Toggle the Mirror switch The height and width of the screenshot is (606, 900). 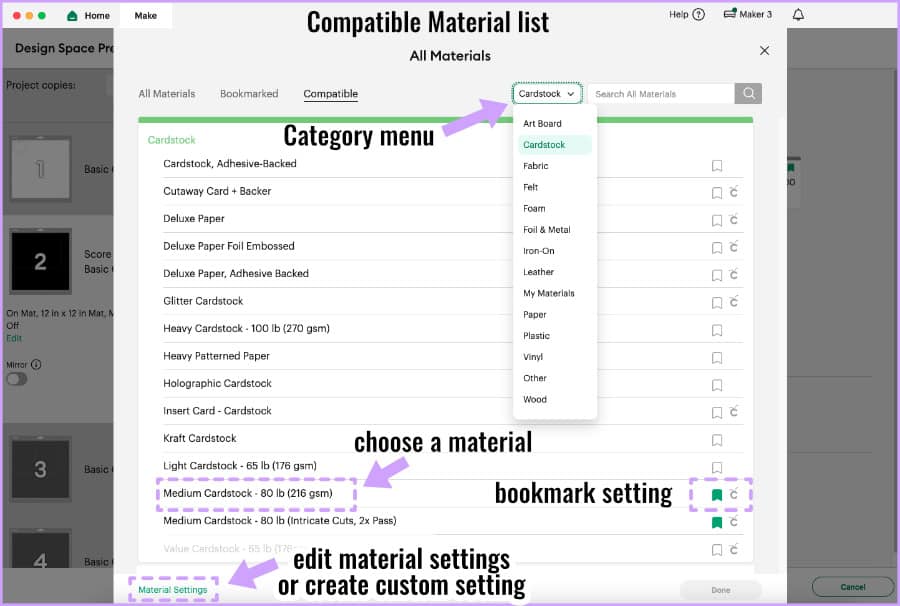tap(17, 379)
